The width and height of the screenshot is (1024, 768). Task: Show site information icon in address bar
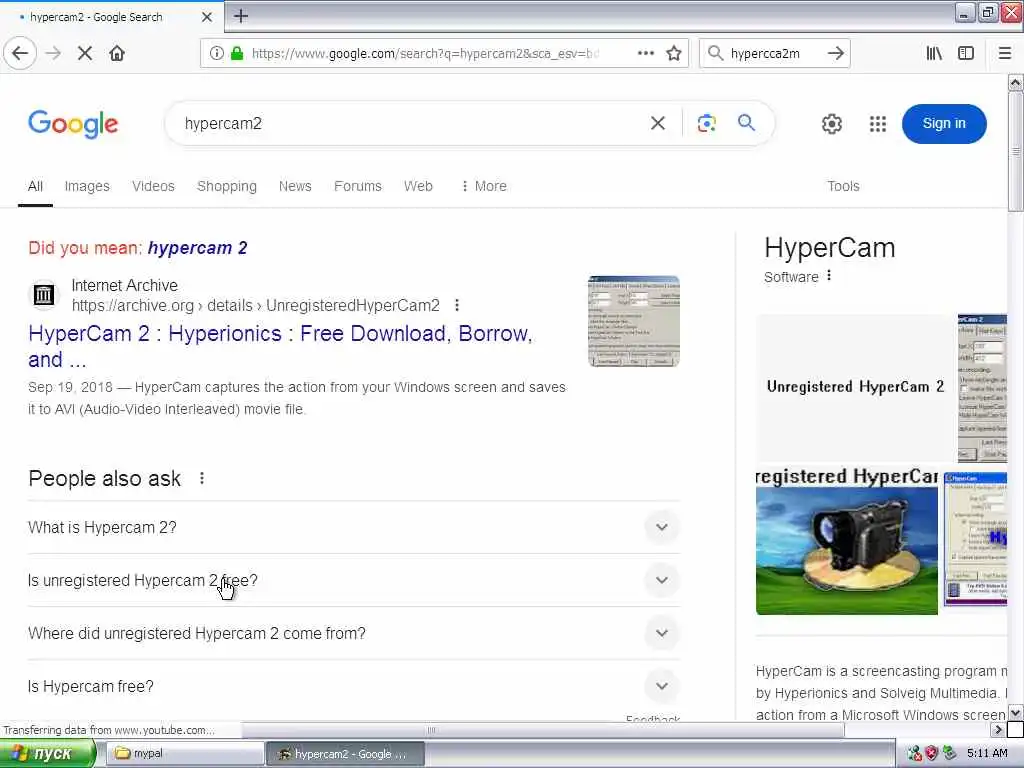(x=217, y=54)
